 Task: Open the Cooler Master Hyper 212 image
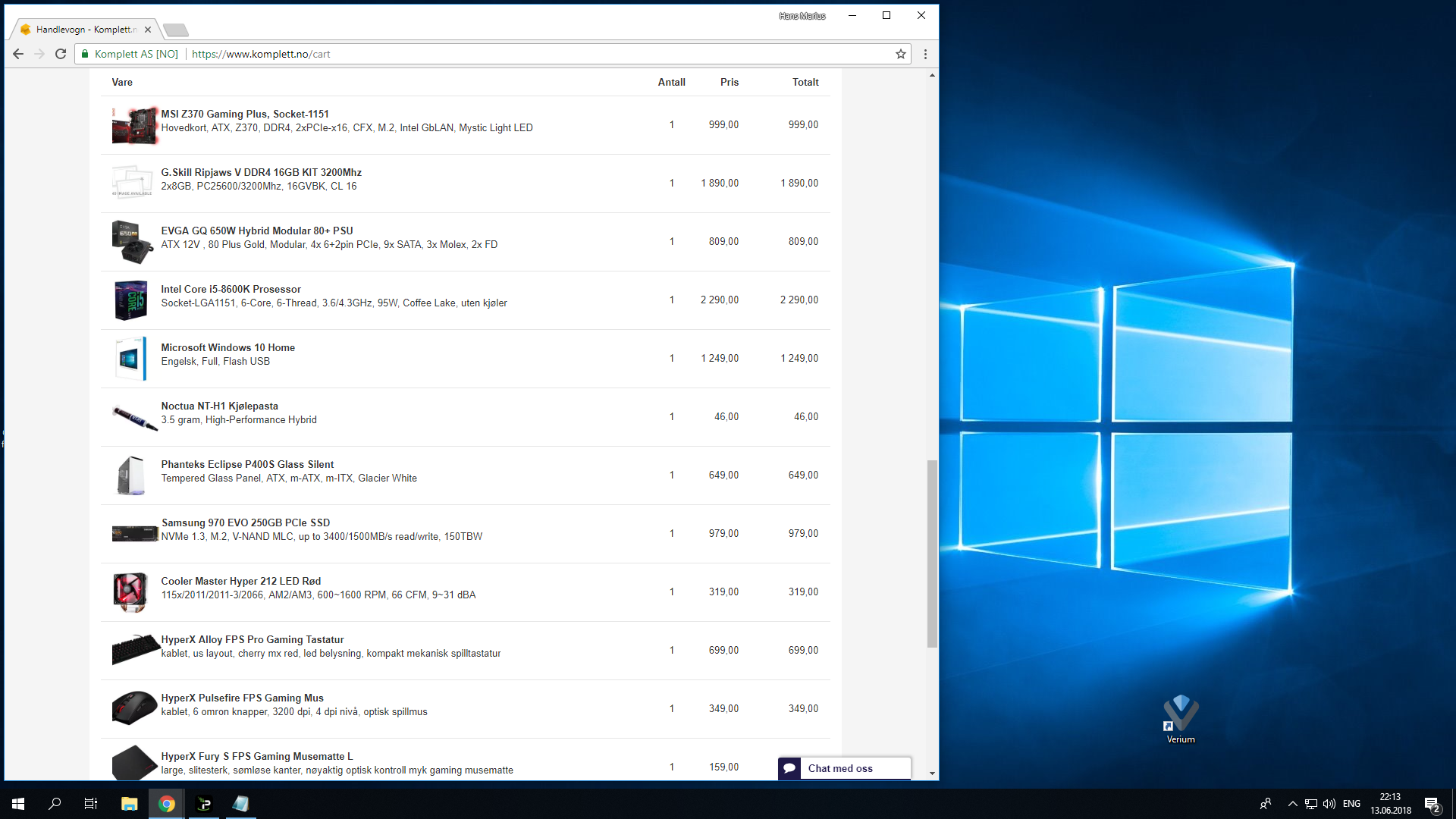[x=130, y=592]
